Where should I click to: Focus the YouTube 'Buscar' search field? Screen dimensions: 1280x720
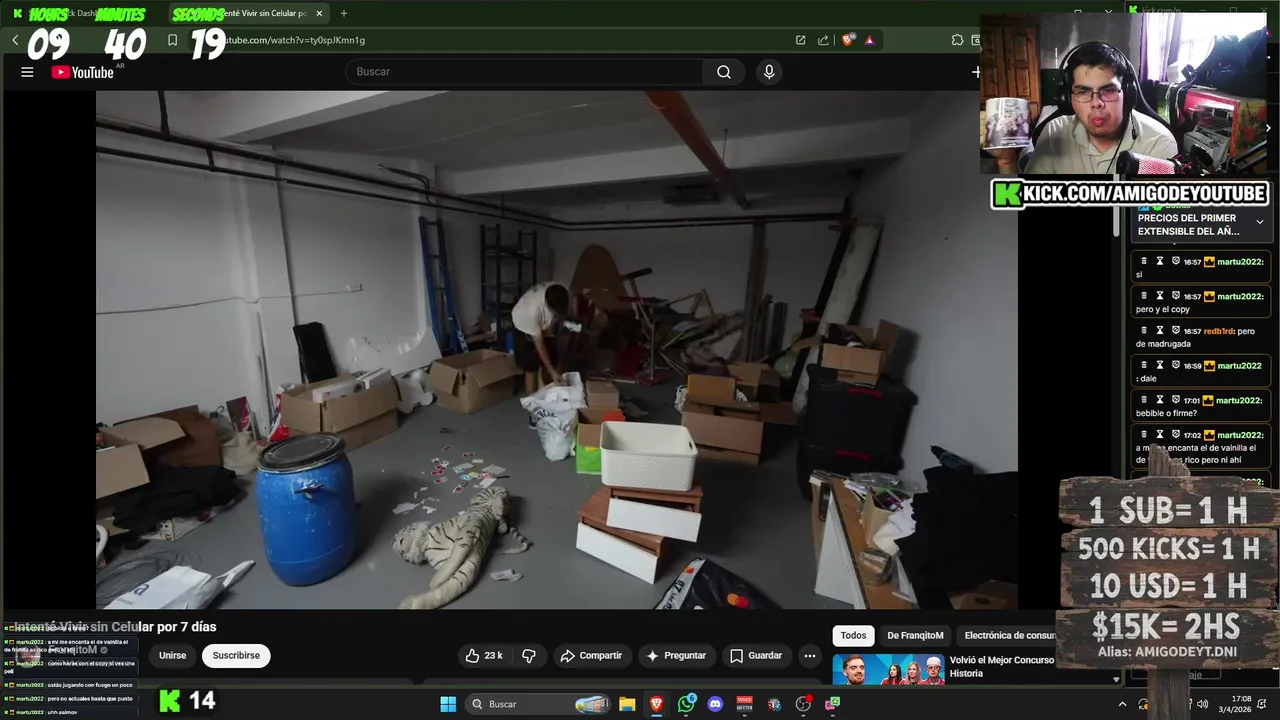coord(524,72)
